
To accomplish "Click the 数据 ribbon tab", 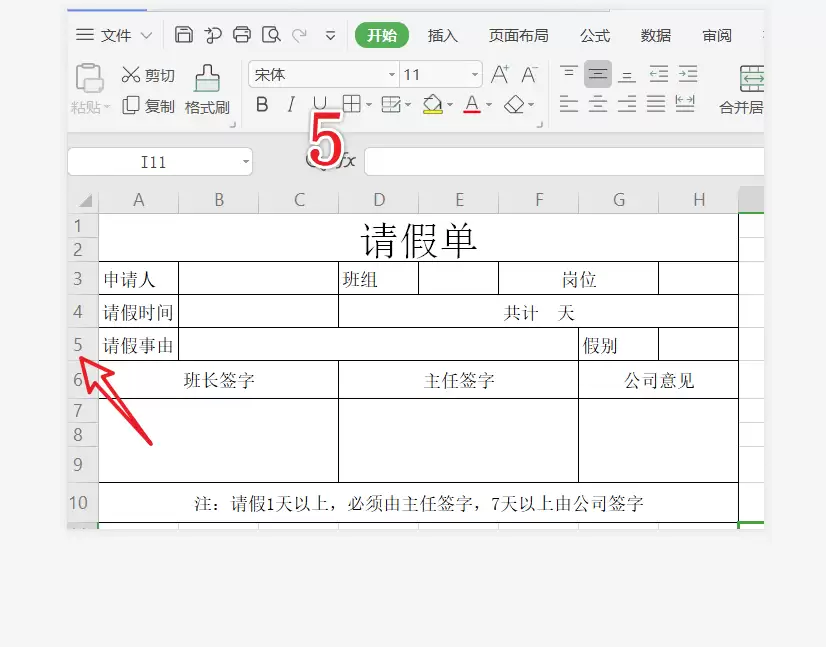I will 655,35.
